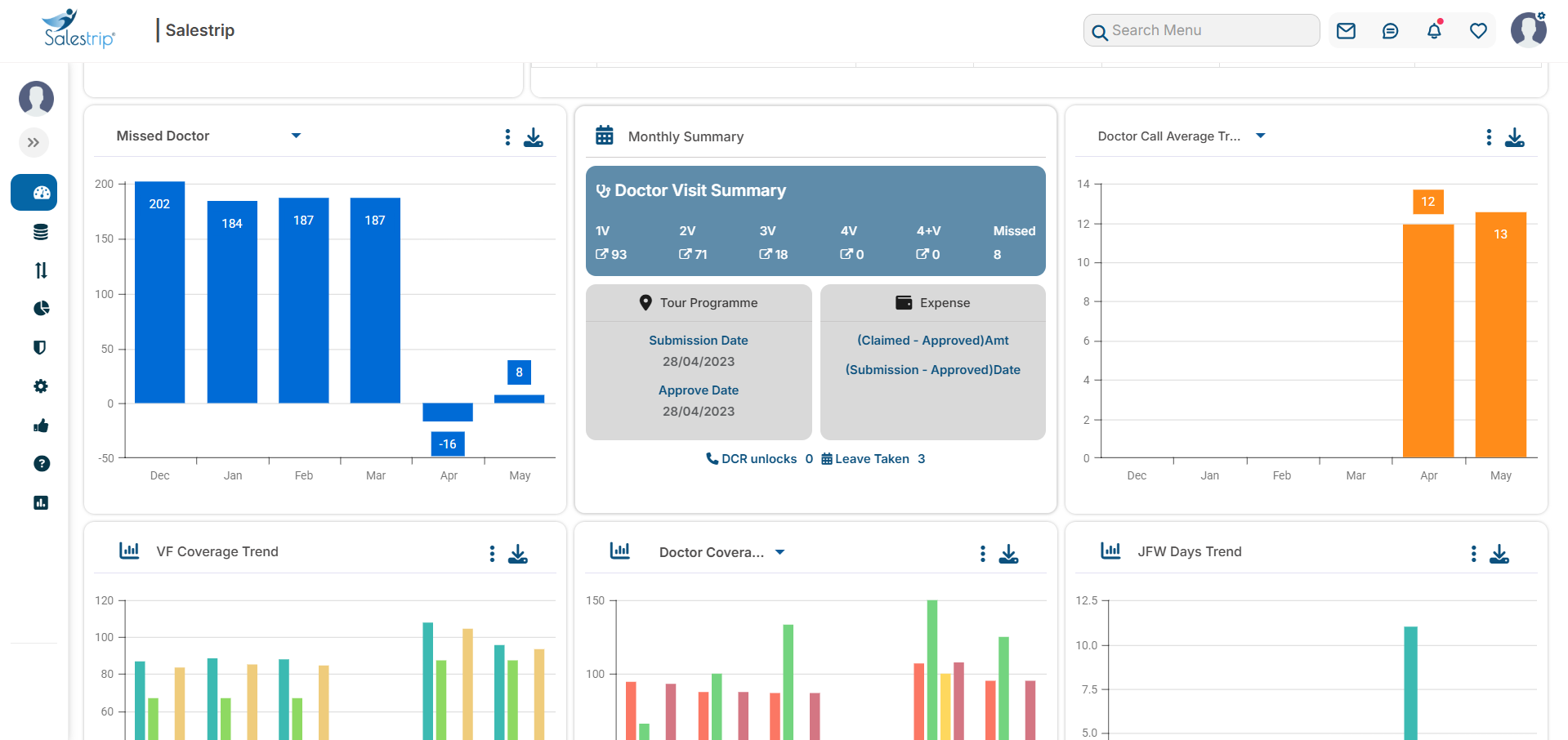Image resolution: width=1568 pixels, height=740 pixels.
Task: Click the orange May bar showing 13
Action: tap(1500, 335)
